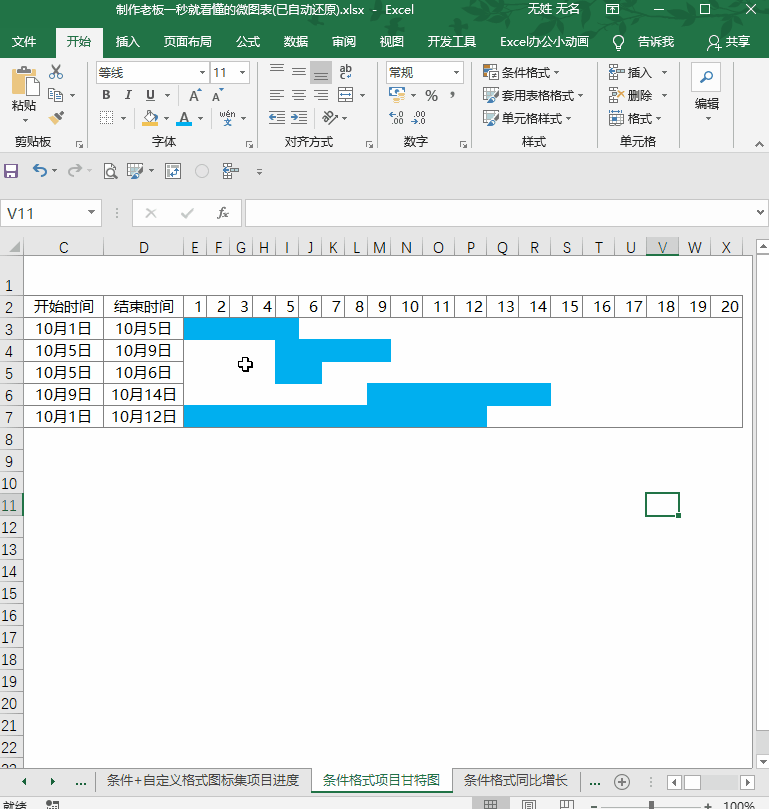Click the Paste clipboard icon
This screenshot has width=769, height=809.
click(24, 82)
